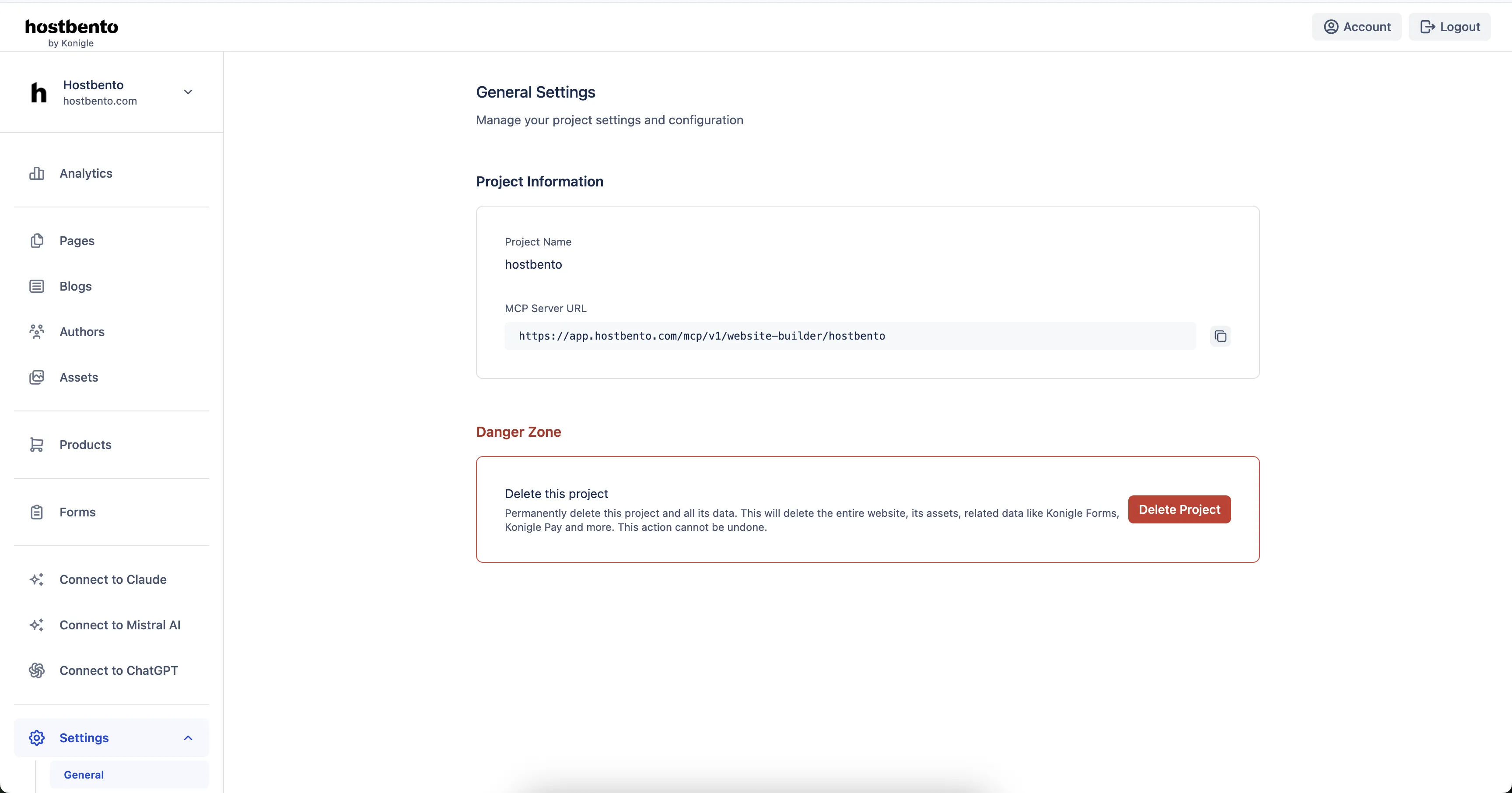Screen dimensions: 1512x793
Task: Open the Account menu
Action: click(x=1356, y=26)
